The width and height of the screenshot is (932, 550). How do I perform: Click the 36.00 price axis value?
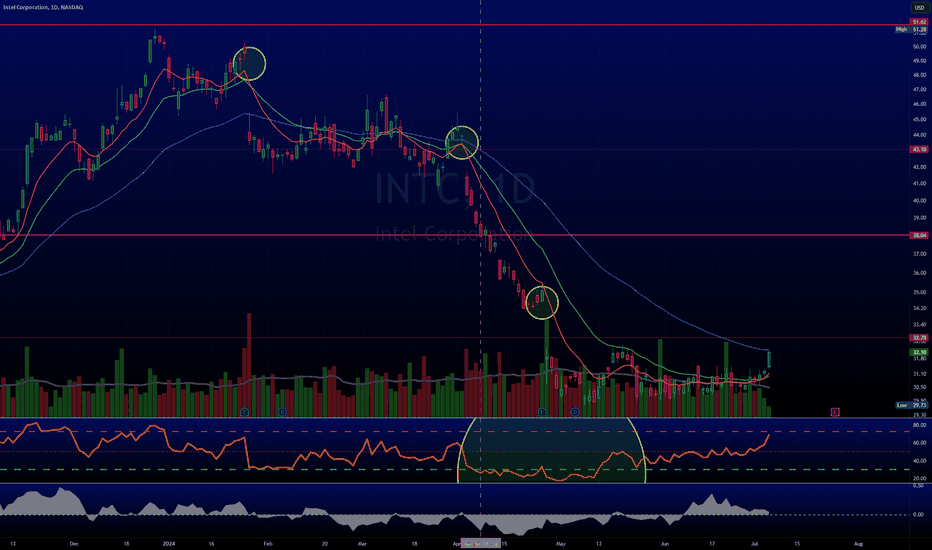coord(919,273)
